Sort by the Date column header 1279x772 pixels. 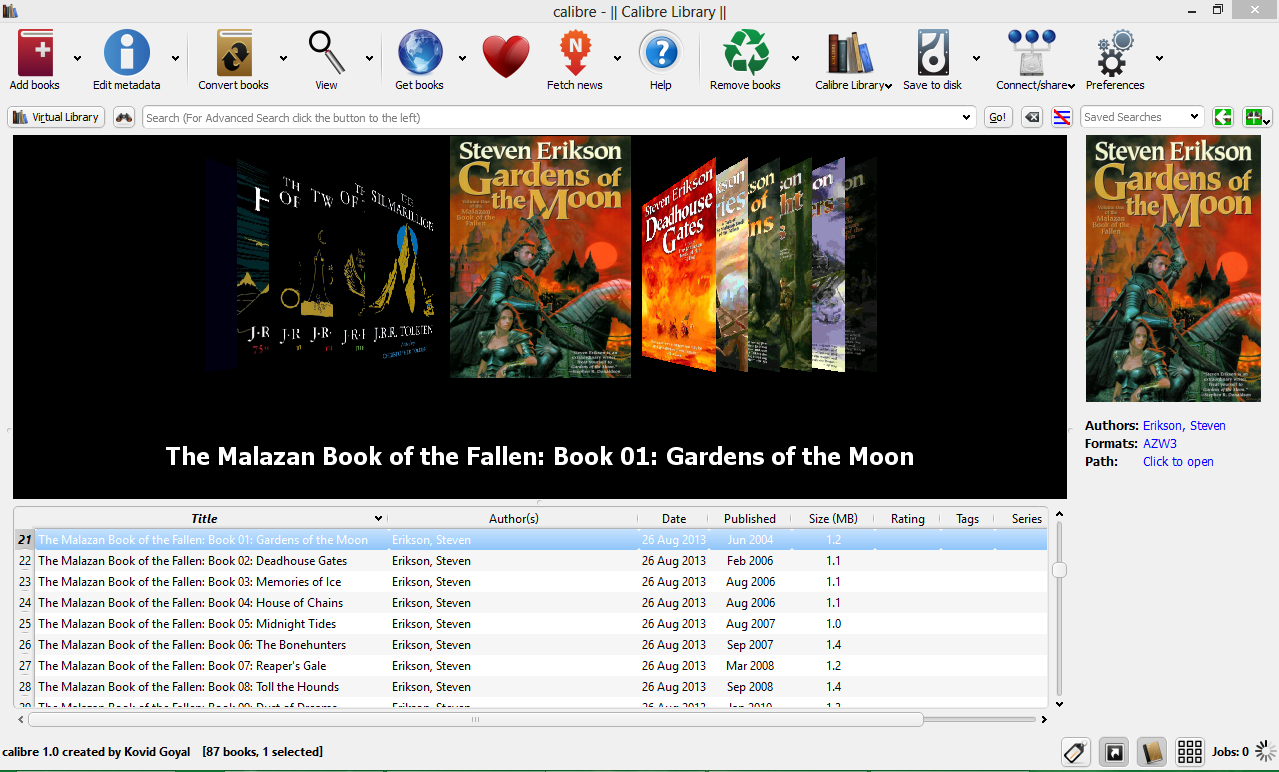point(674,518)
